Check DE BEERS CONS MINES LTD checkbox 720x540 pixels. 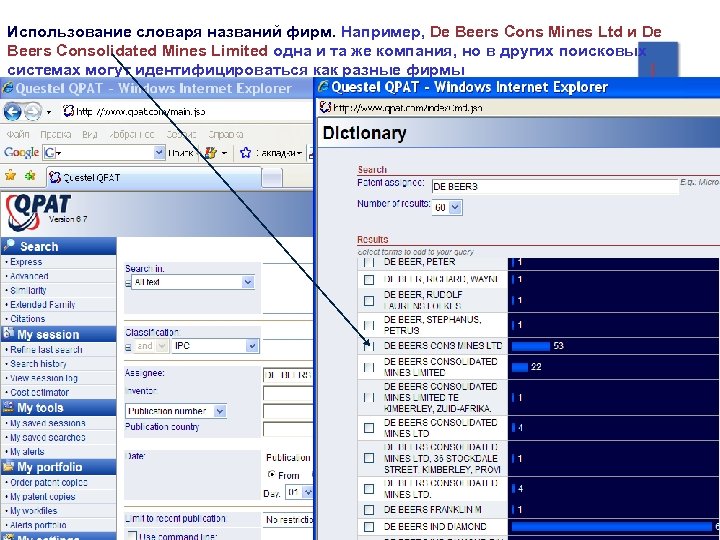[369, 346]
